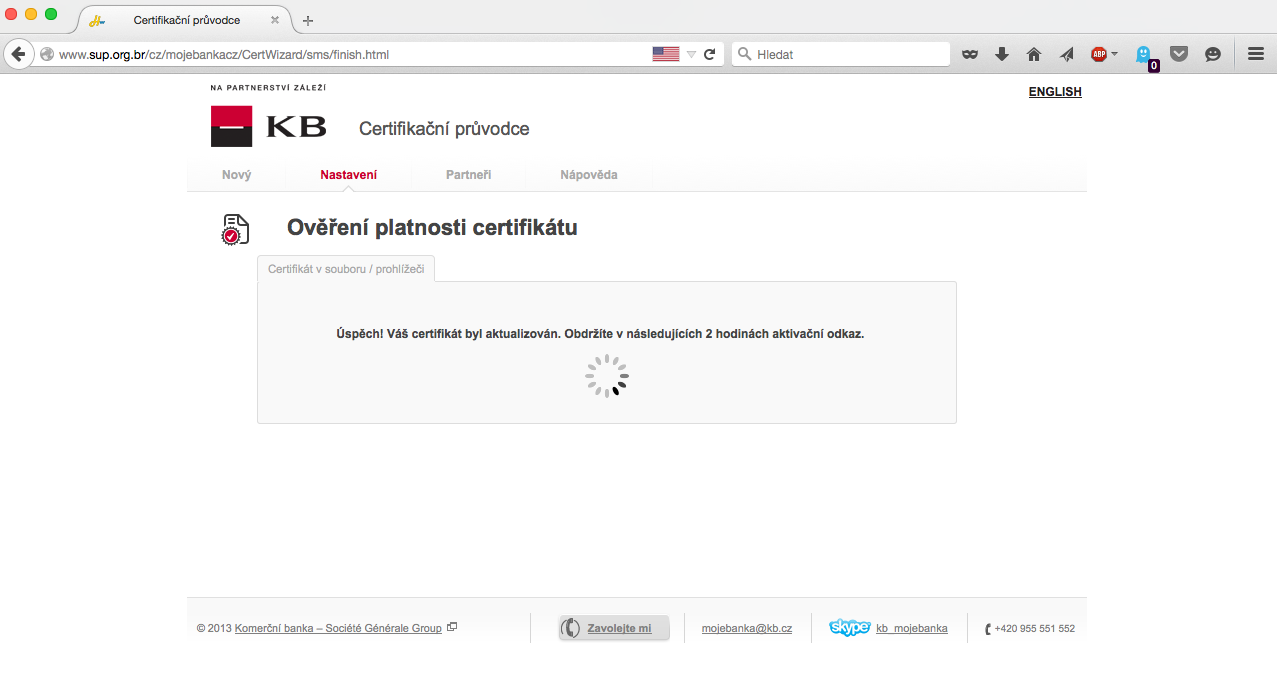Reload the page with the refresh icon
Screen dimensions: 1277x697
coord(710,55)
